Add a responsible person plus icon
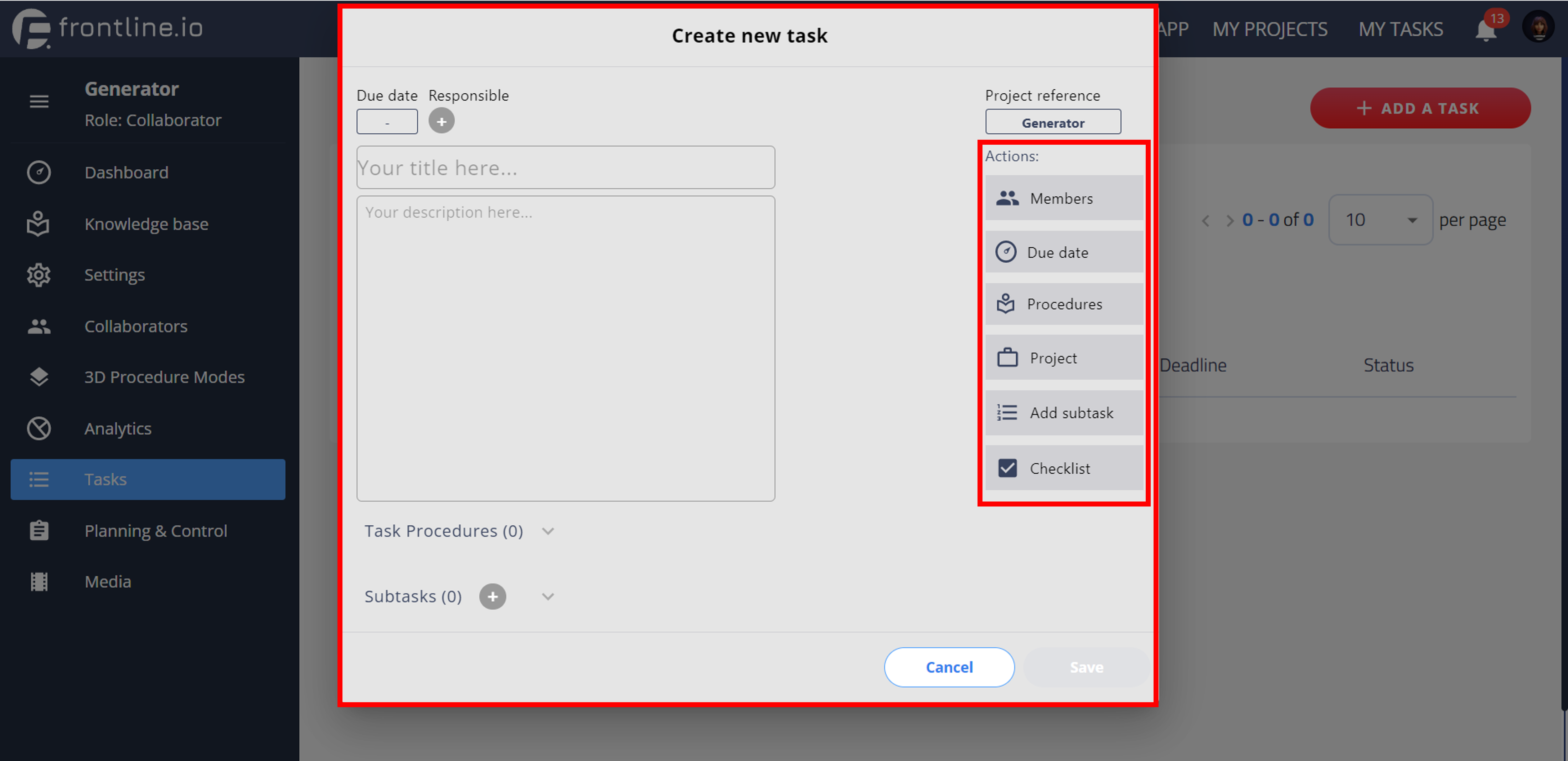 coord(441,121)
